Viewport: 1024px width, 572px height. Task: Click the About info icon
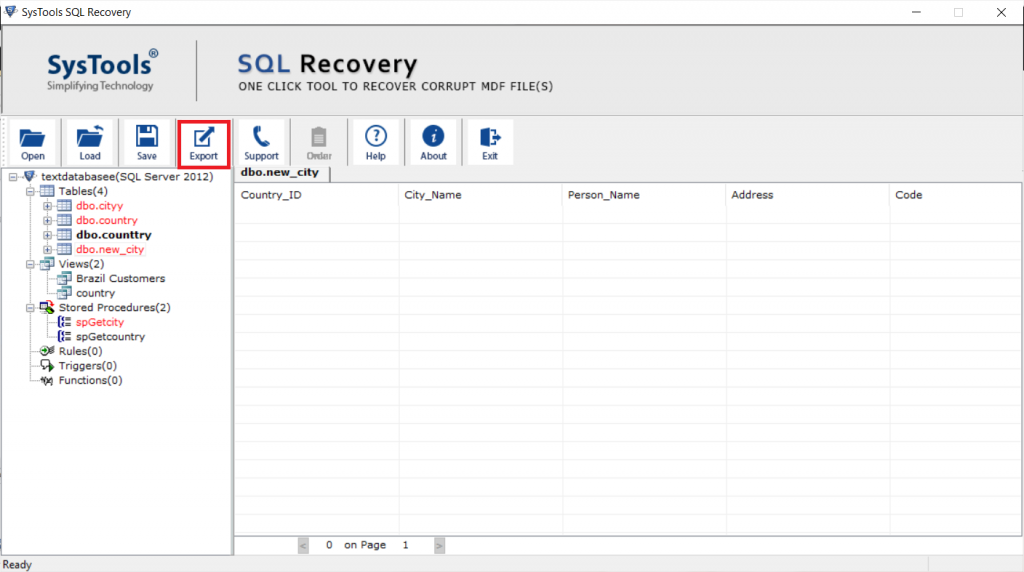pos(433,136)
